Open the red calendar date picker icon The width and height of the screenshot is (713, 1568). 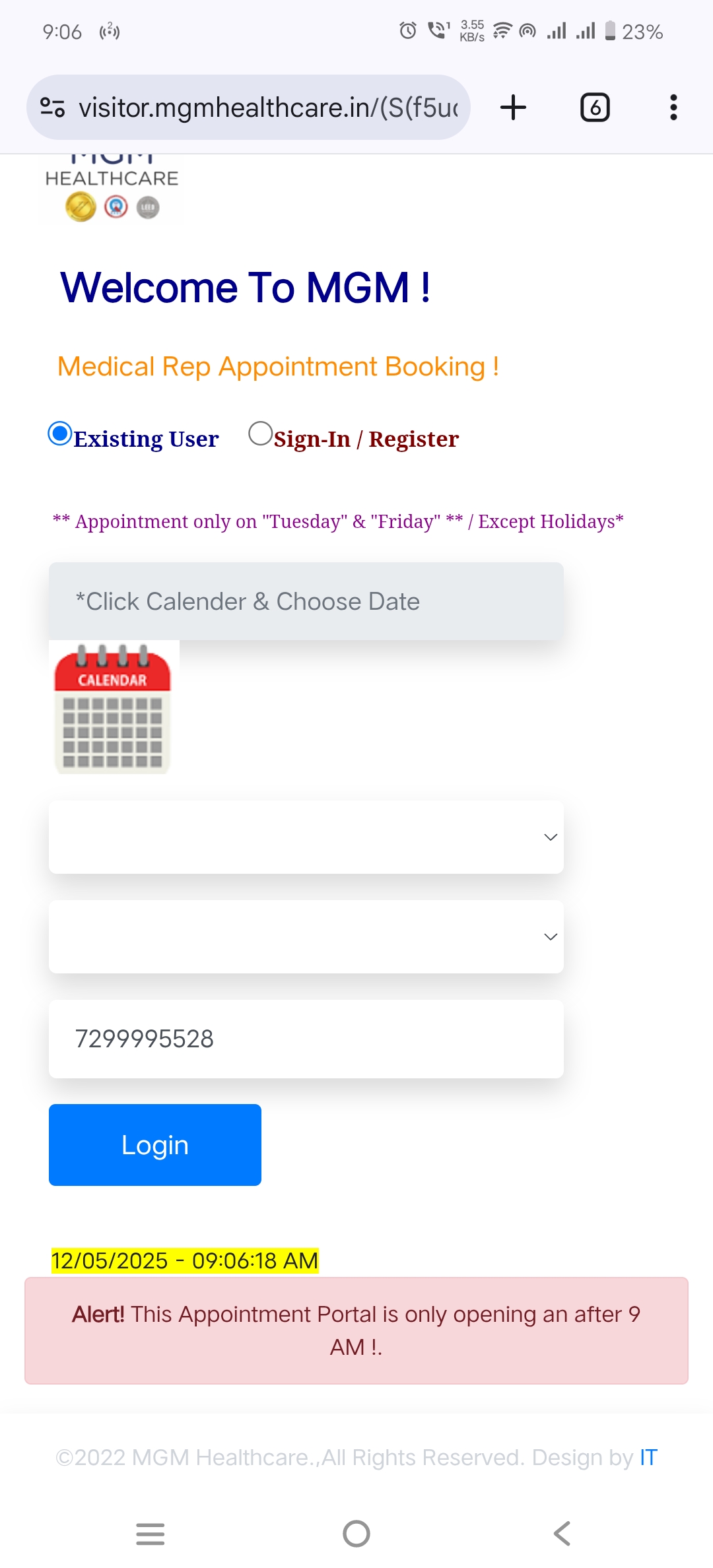pos(113,707)
